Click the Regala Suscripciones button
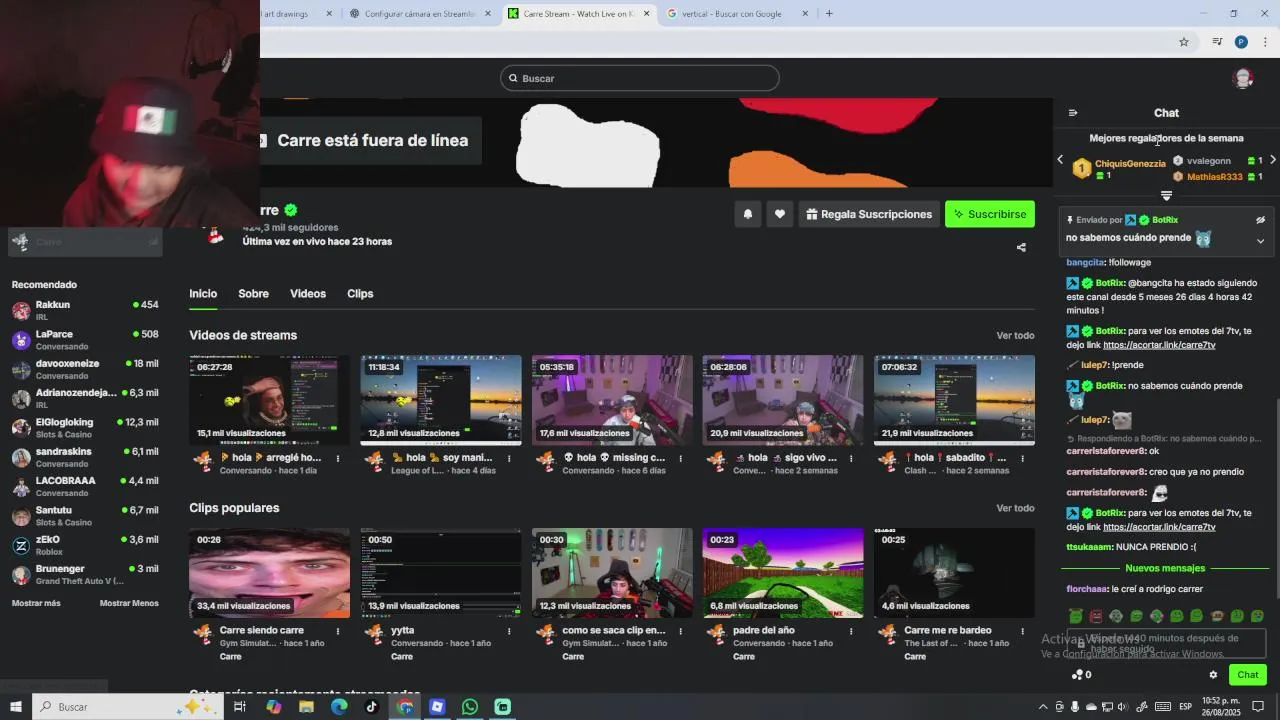 point(868,214)
